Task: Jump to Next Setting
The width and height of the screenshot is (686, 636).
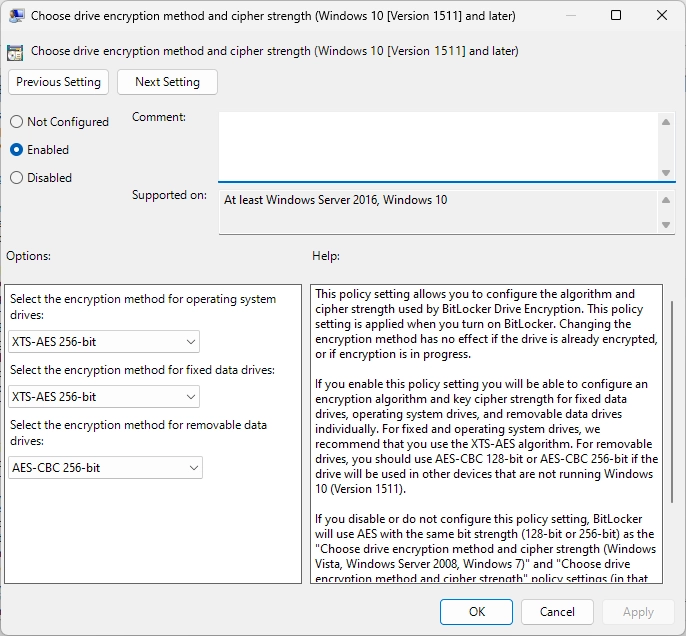Action: tap(167, 82)
